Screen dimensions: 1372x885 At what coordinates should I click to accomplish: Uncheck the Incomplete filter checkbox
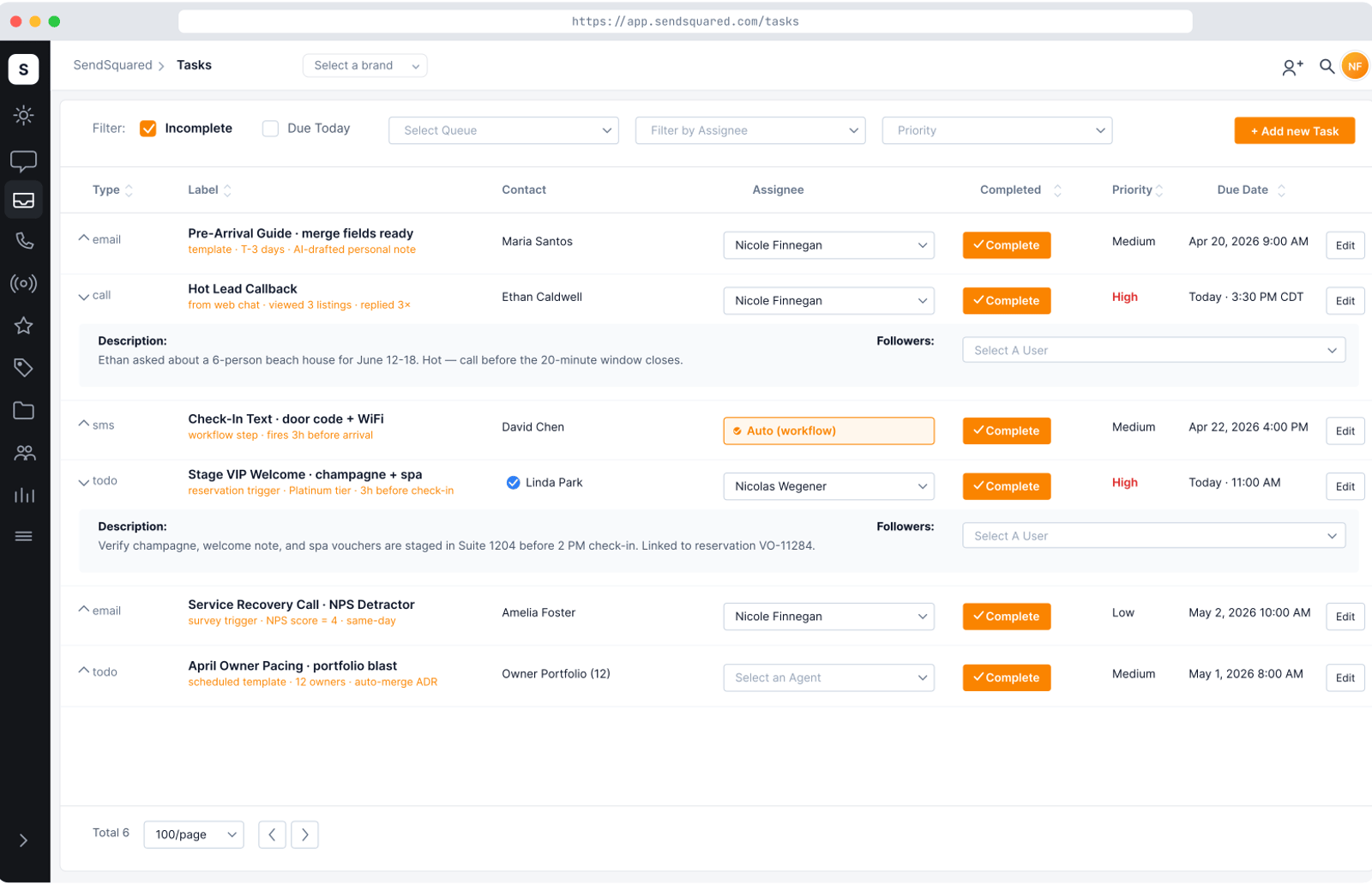tap(148, 129)
